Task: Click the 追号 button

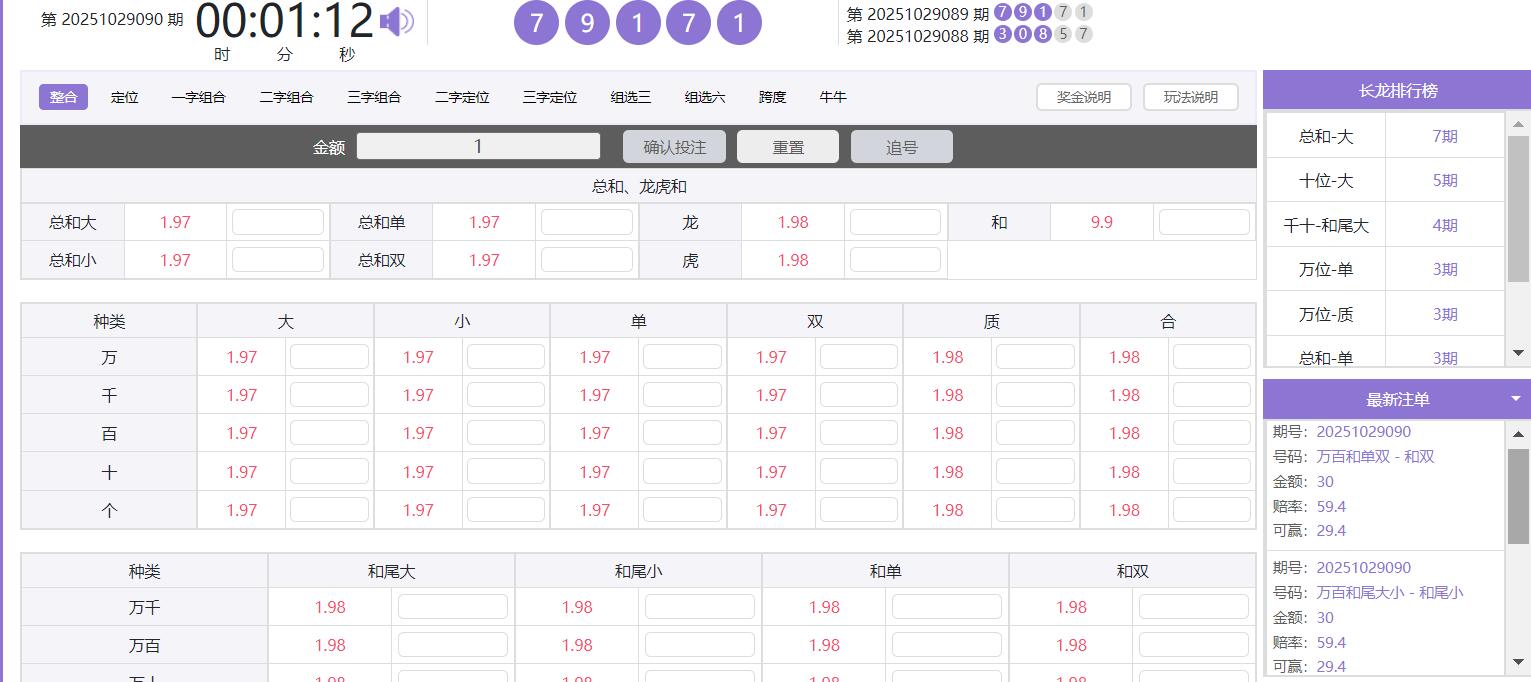Action: pyautogui.click(x=901, y=147)
